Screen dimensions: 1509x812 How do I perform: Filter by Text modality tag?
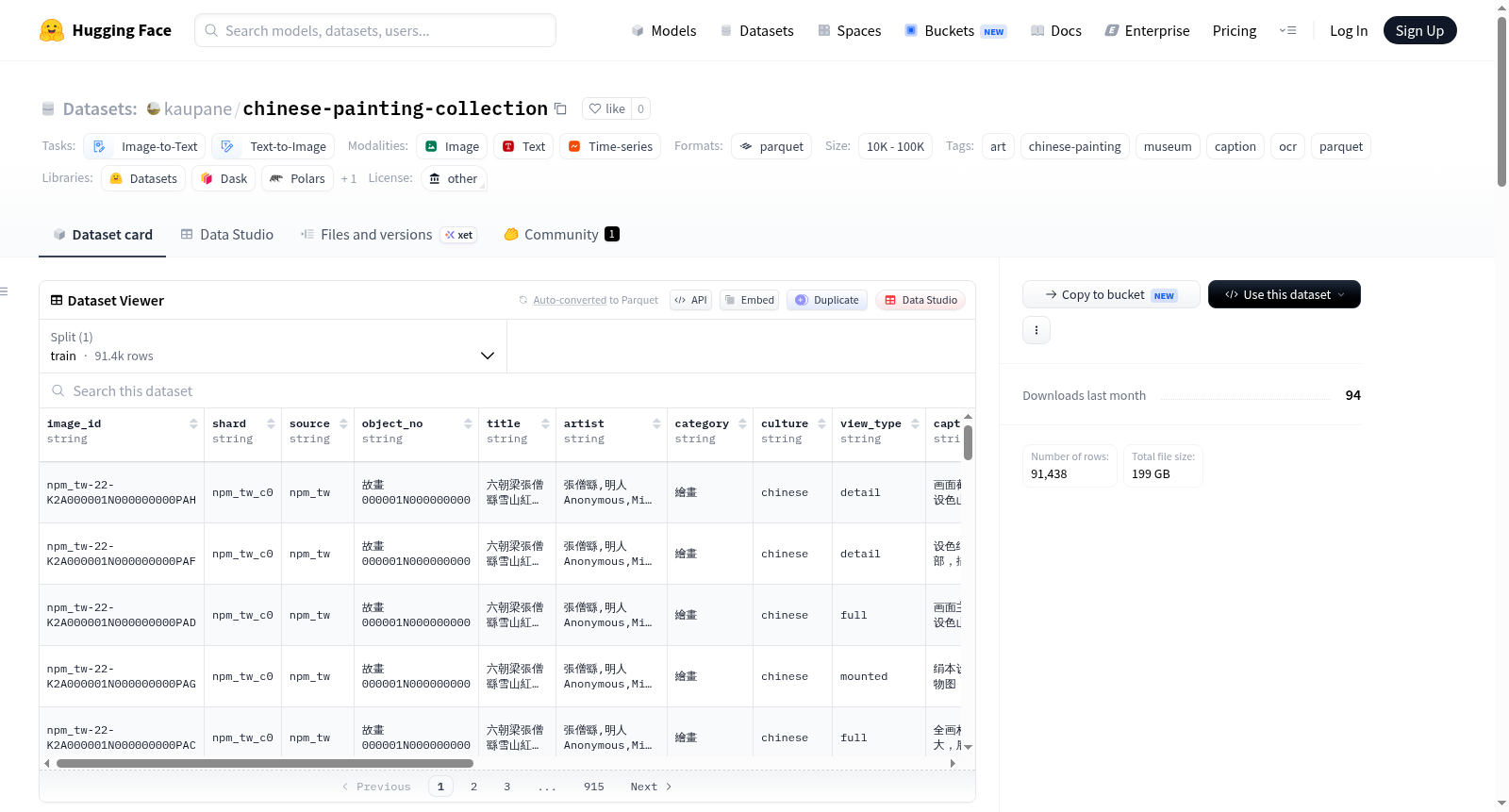pyautogui.click(x=523, y=146)
